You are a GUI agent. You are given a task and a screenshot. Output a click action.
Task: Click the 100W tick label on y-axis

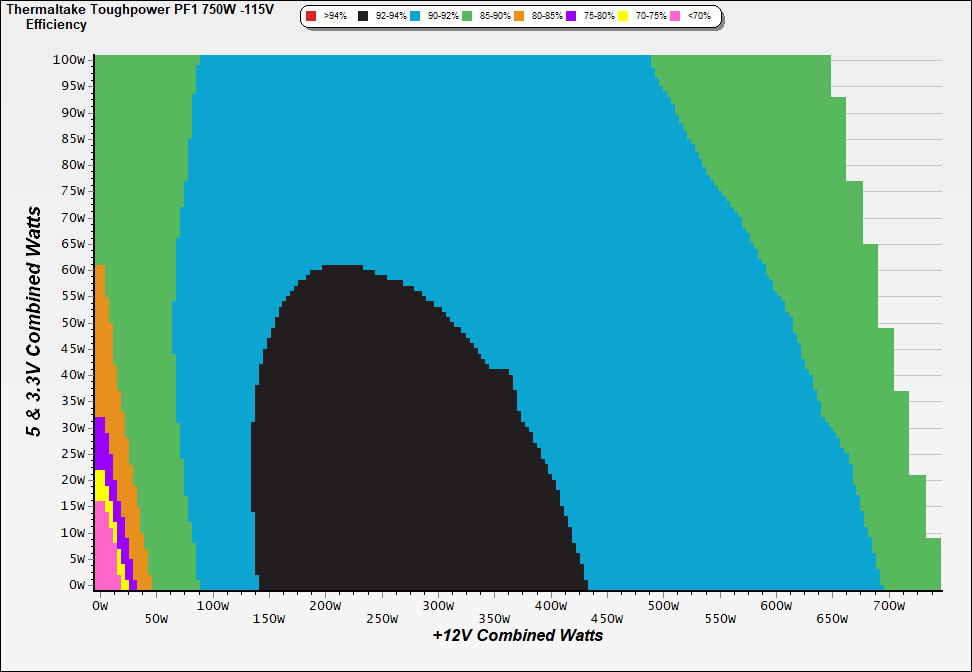(70, 59)
